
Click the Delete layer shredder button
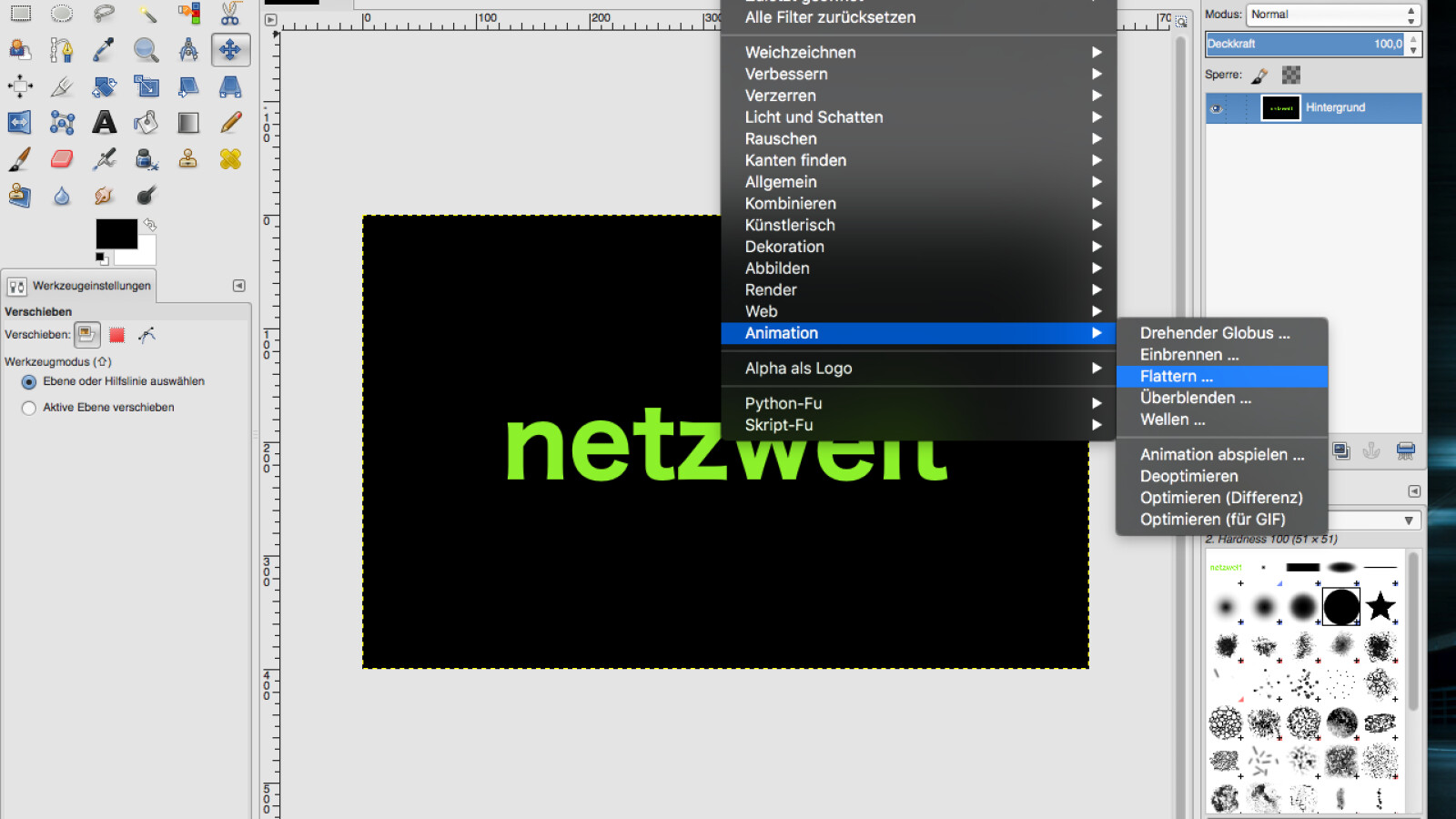tap(1406, 450)
